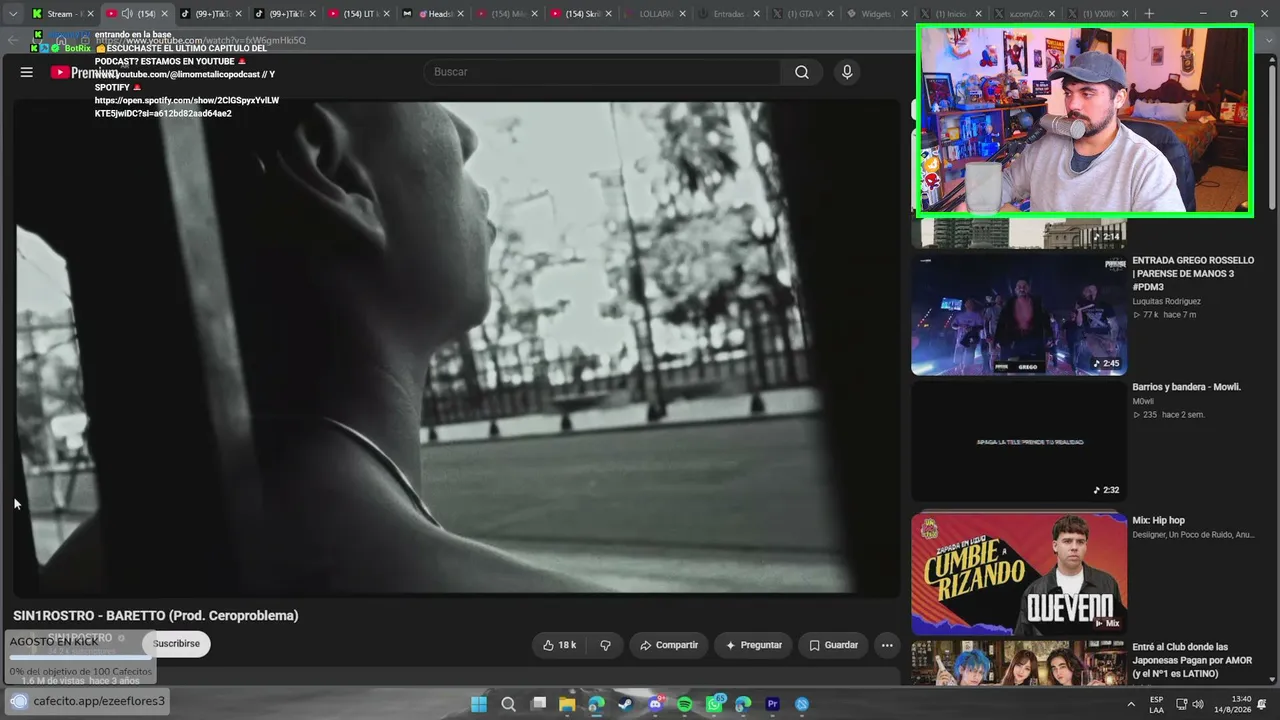Click the video title SIN1ROSTRO - BARETTO
Viewport: 1280px width, 720px height.
click(156, 616)
